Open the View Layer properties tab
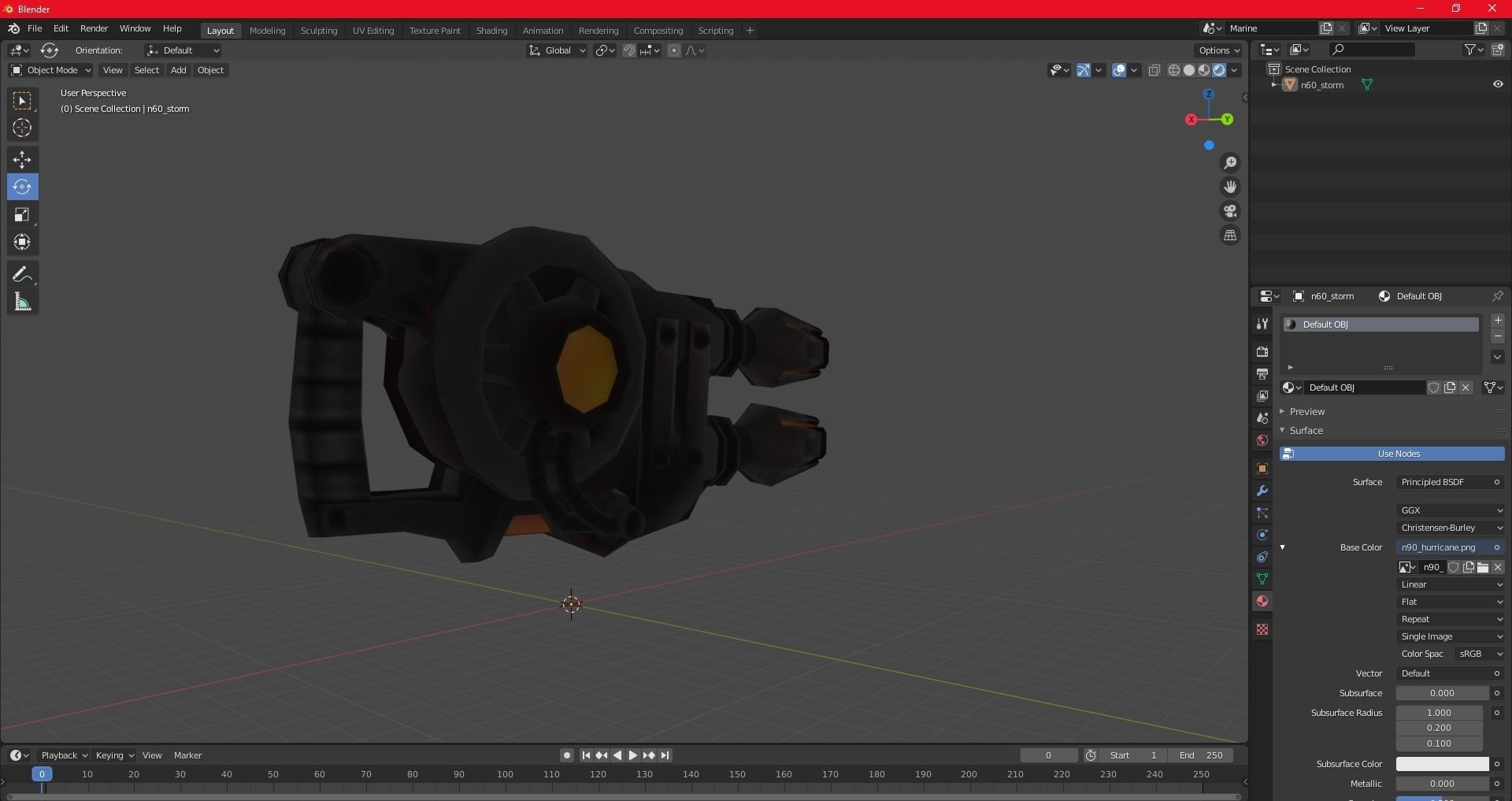The height and width of the screenshot is (801, 1512). 1262,395
